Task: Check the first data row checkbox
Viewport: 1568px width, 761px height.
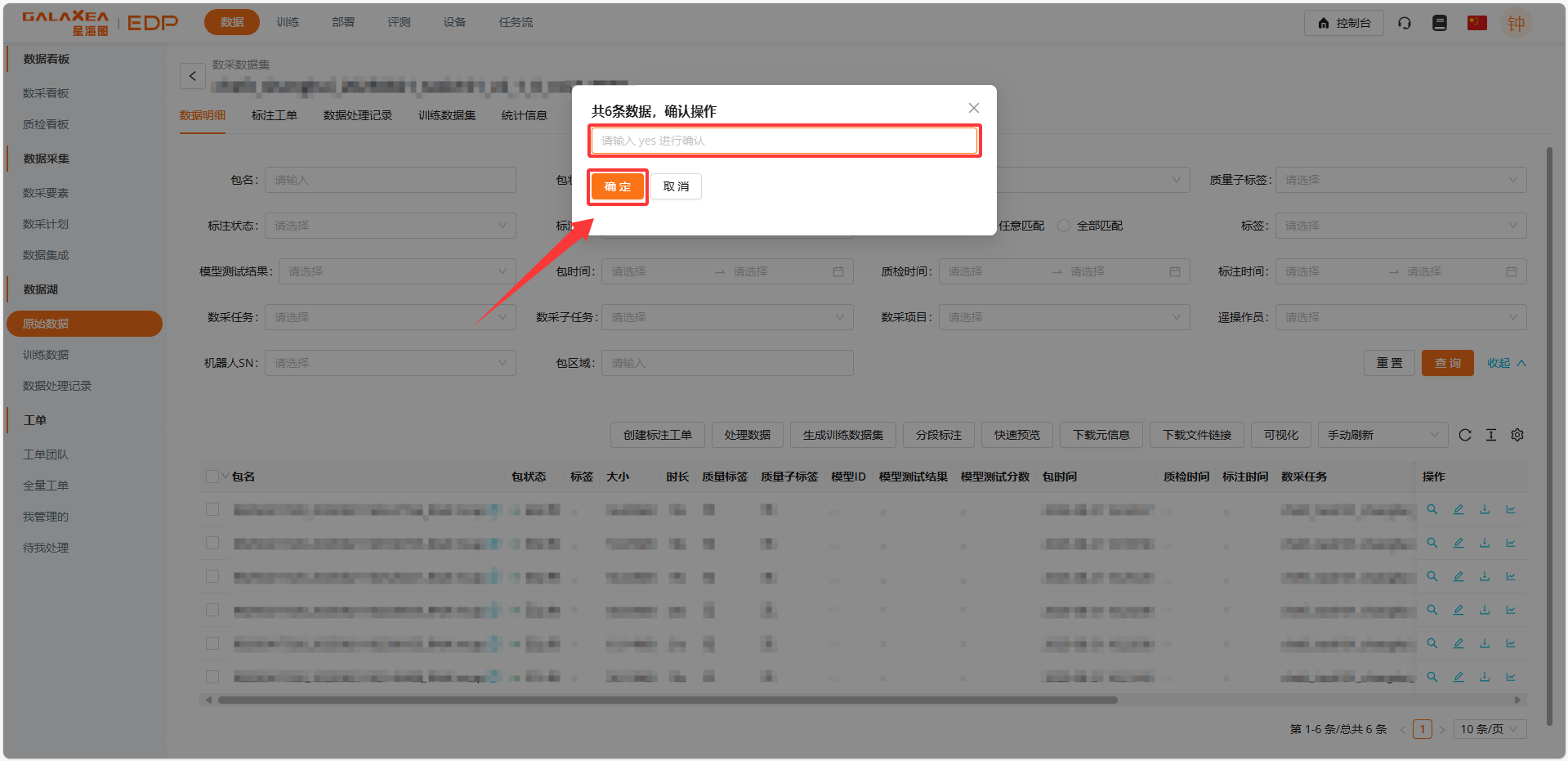Action: 212,509
